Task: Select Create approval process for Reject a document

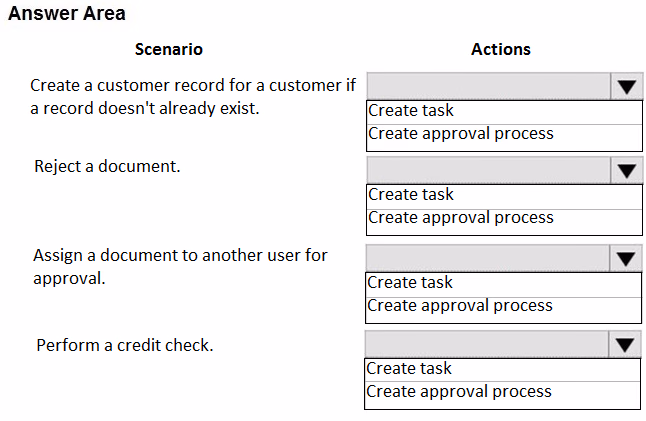Action: pos(504,219)
